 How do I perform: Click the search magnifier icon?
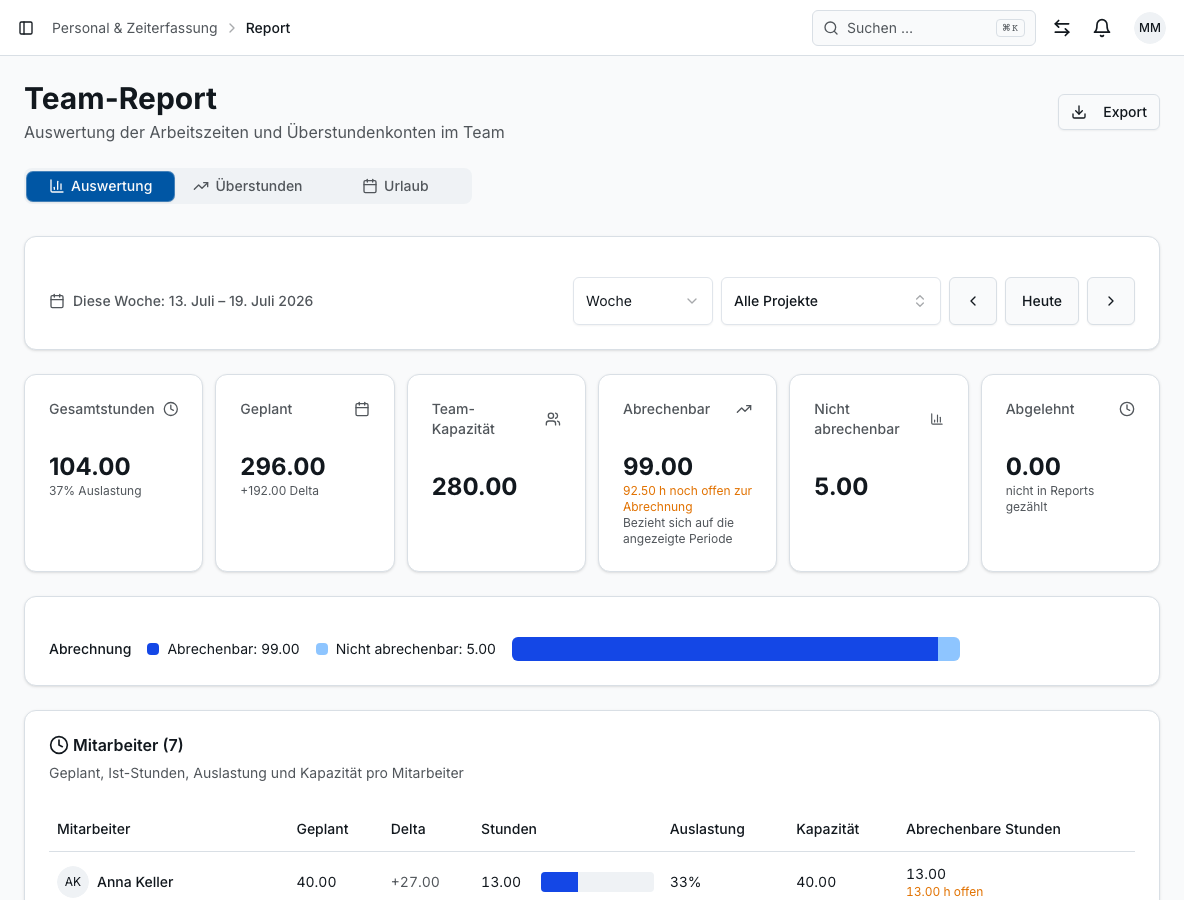(831, 28)
